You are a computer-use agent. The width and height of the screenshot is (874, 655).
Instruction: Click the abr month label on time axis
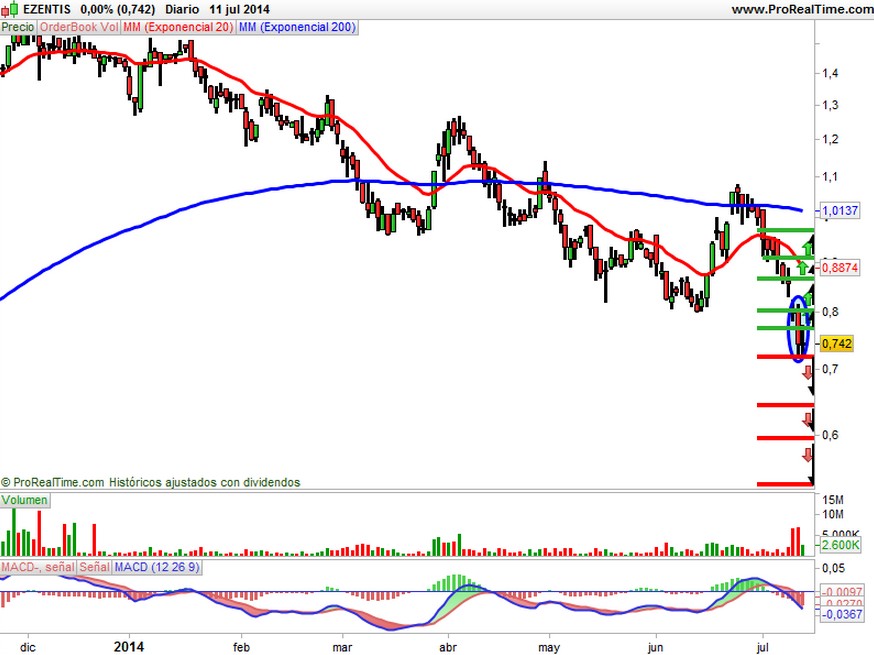448,647
